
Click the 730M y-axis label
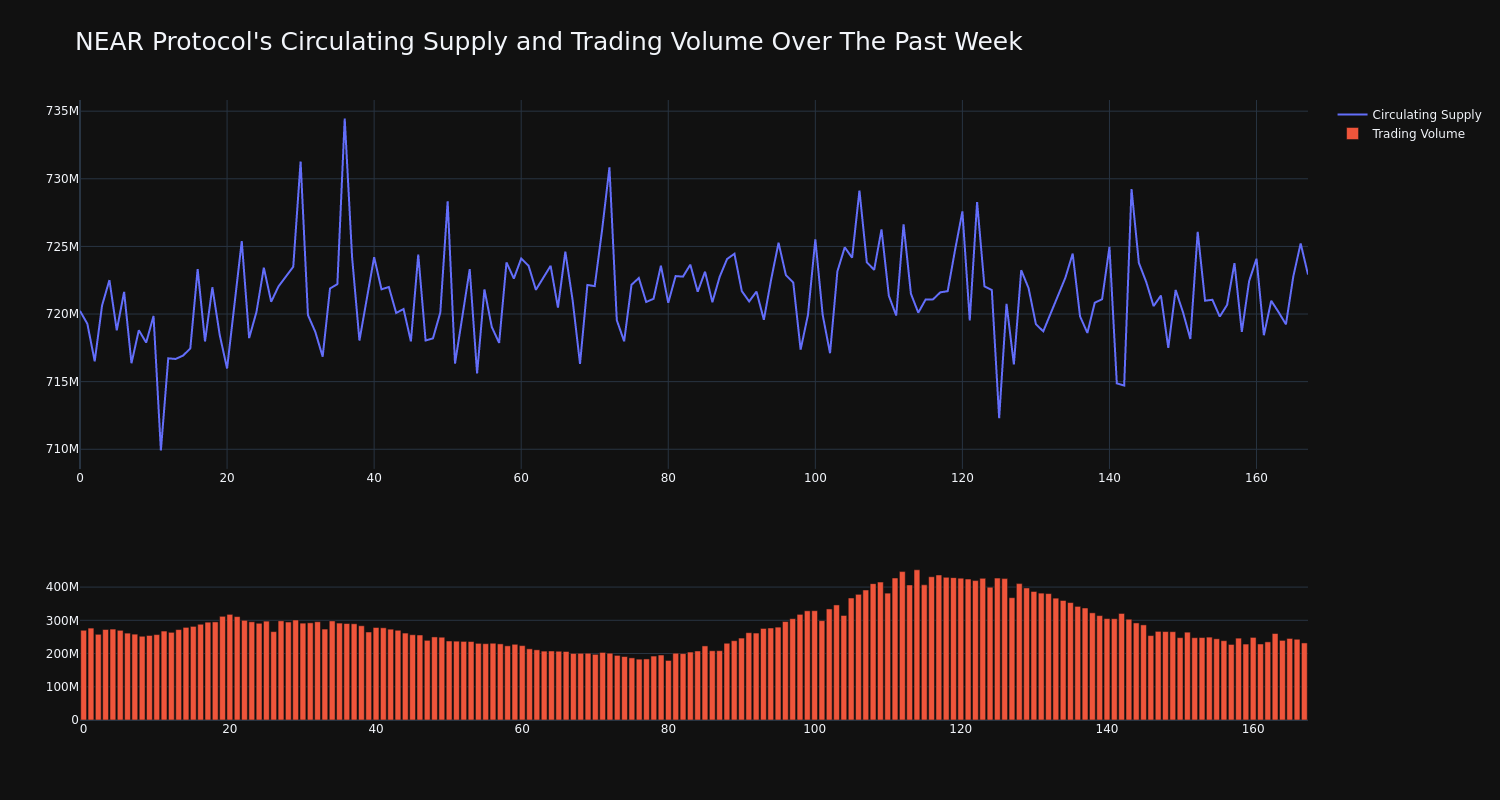tap(62, 179)
